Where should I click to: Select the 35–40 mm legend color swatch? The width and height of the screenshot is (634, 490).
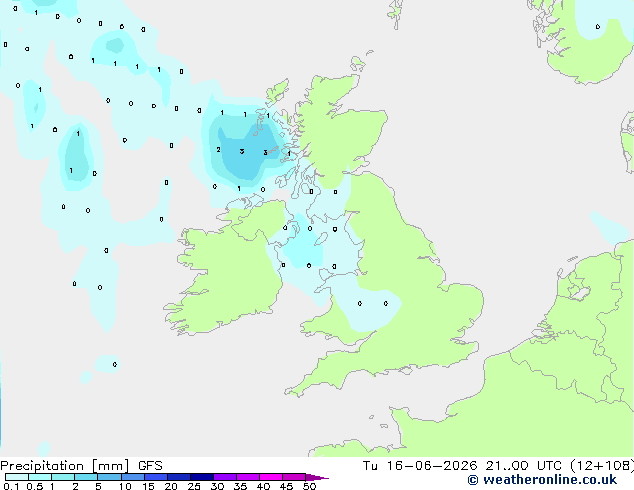(248, 477)
